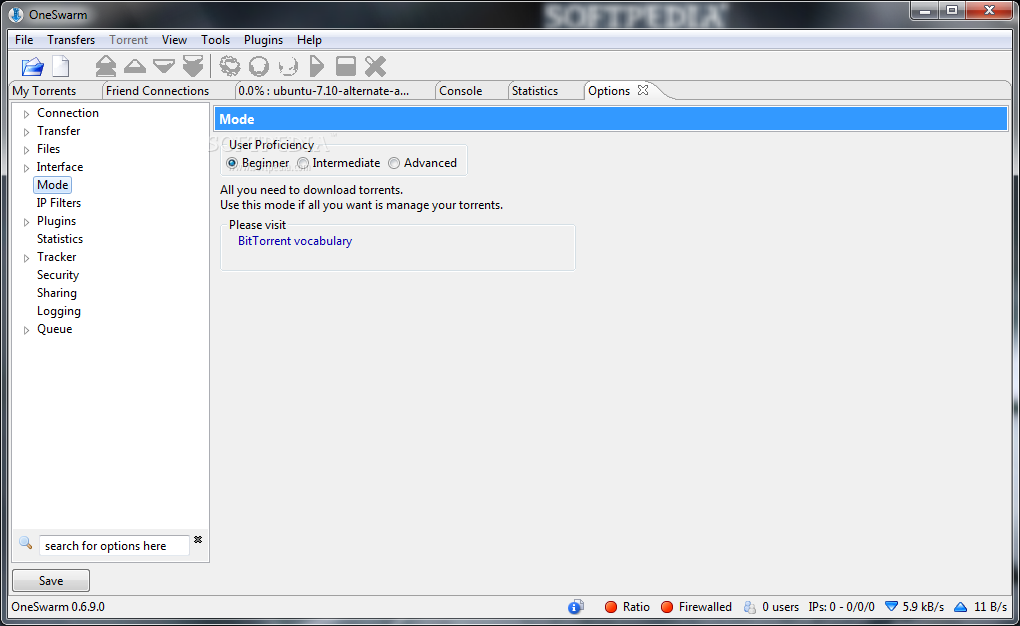Start the torrent with play icon

point(317,66)
